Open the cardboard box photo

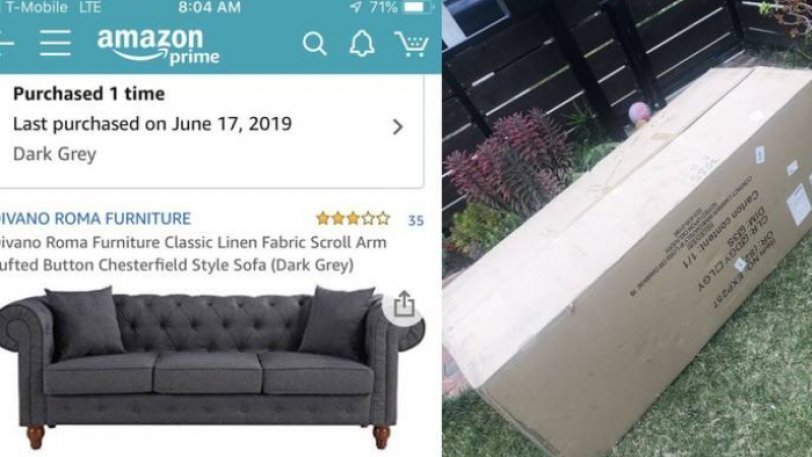(627, 228)
